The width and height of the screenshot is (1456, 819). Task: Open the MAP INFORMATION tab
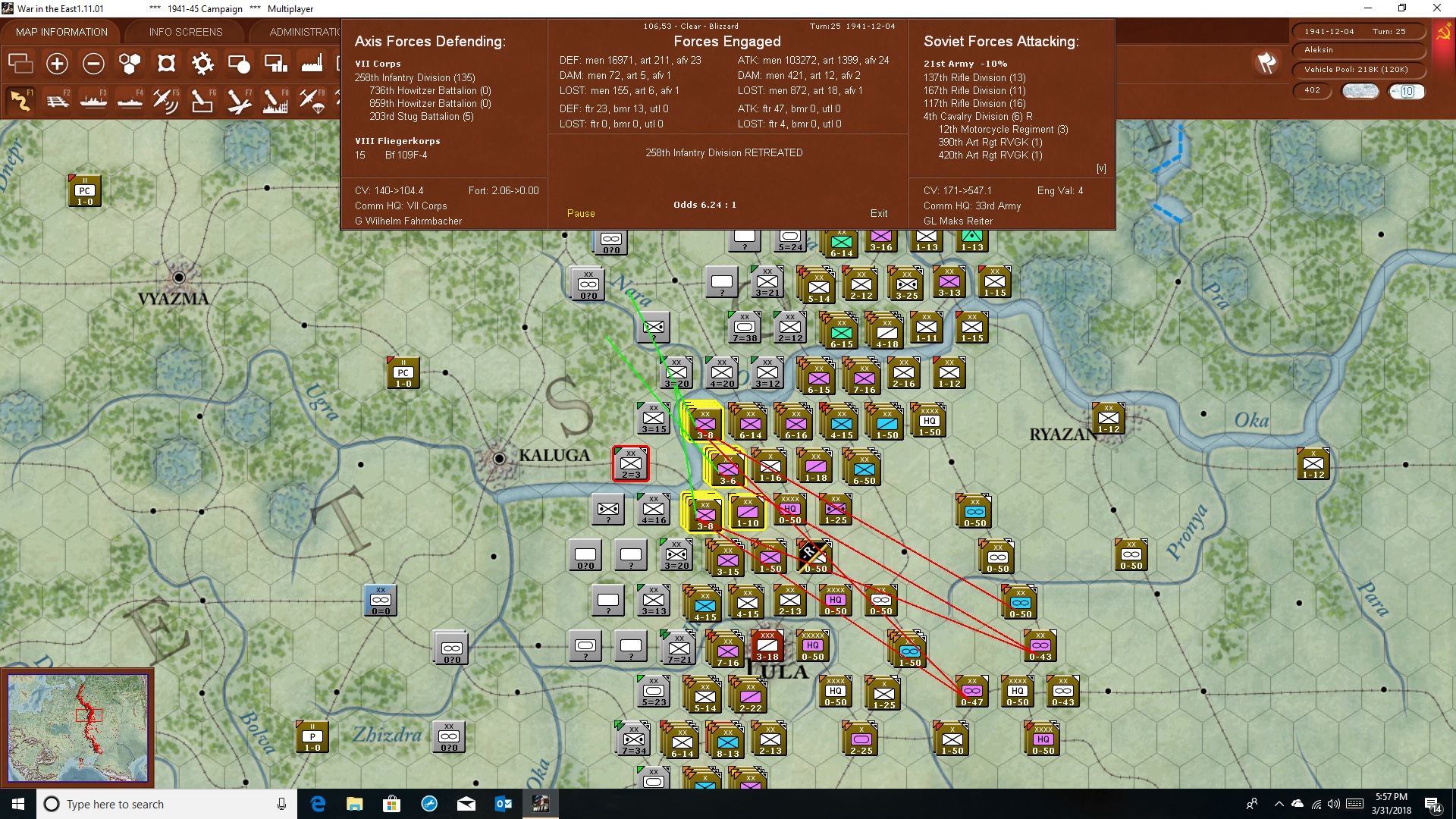pos(61,32)
